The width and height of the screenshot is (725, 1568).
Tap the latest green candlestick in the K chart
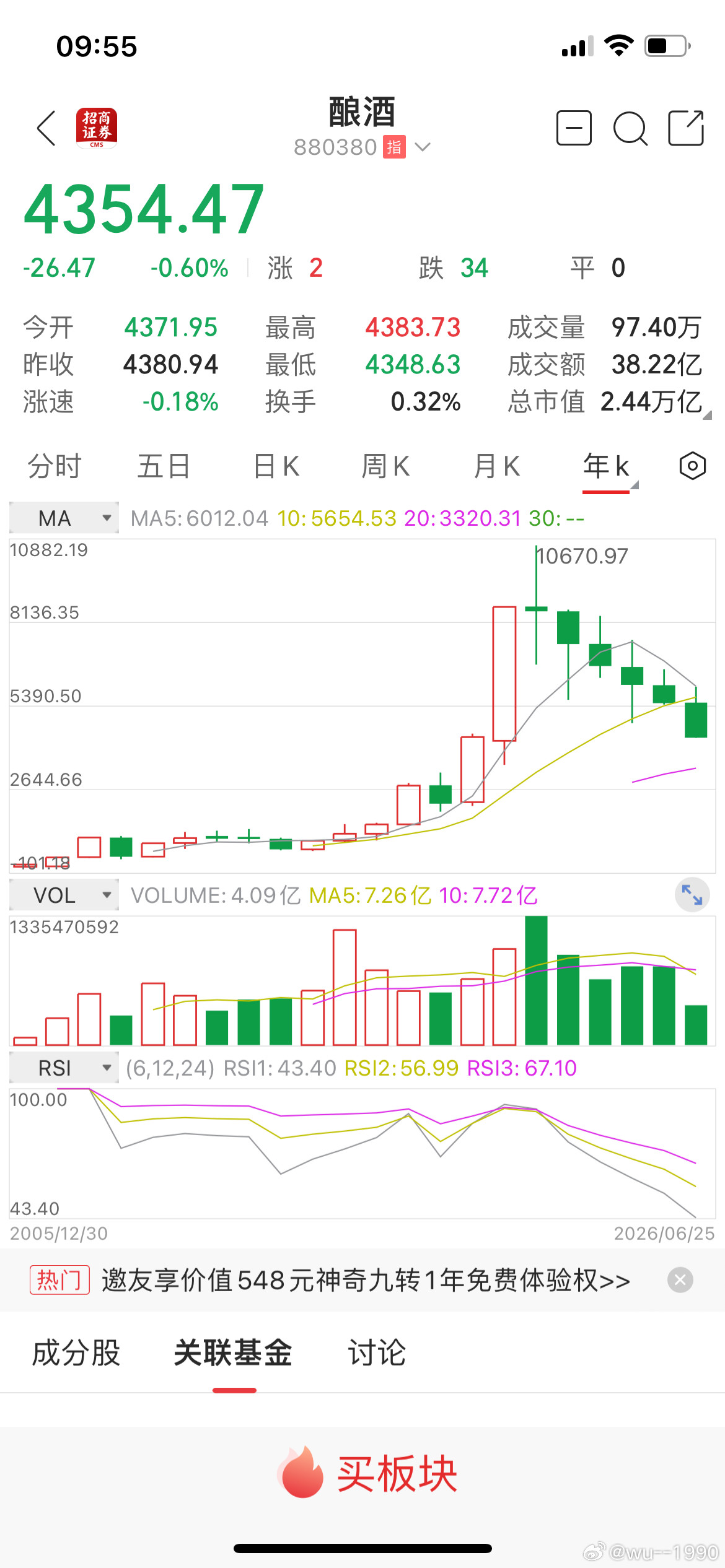point(696,720)
